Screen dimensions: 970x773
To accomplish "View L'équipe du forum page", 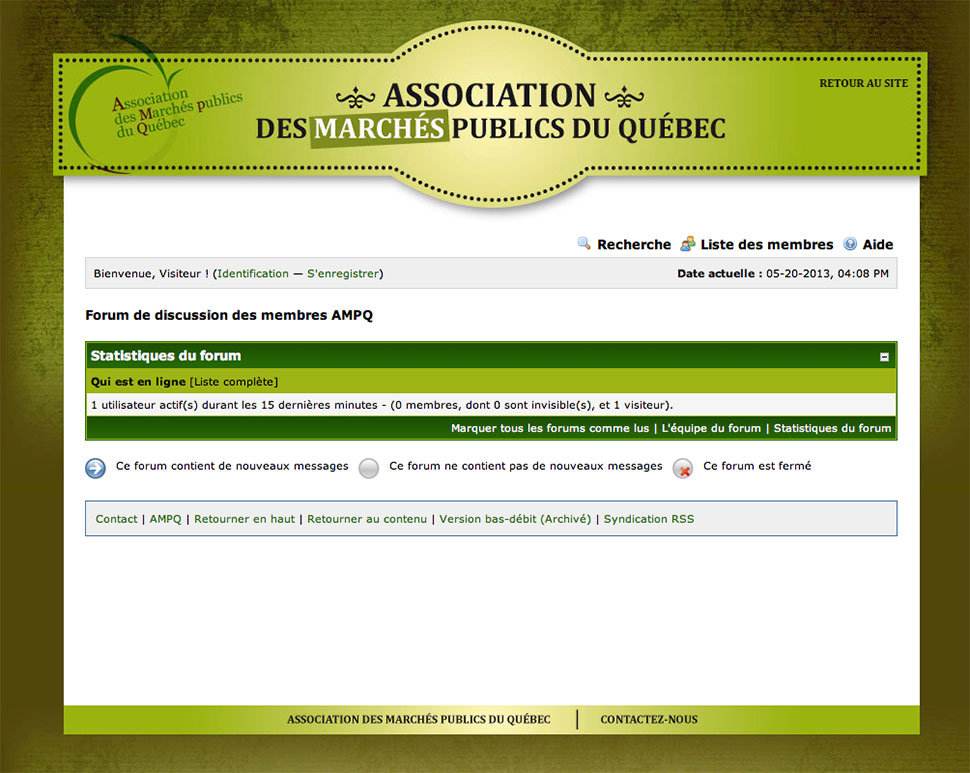I will (x=711, y=428).
